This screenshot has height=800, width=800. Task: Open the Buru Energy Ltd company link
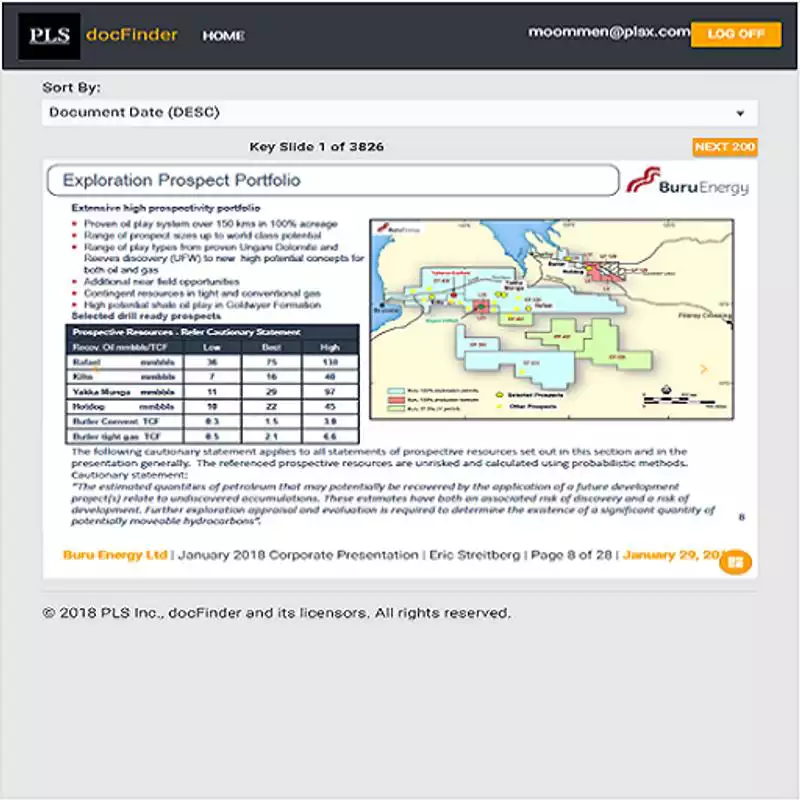tap(115, 555)
